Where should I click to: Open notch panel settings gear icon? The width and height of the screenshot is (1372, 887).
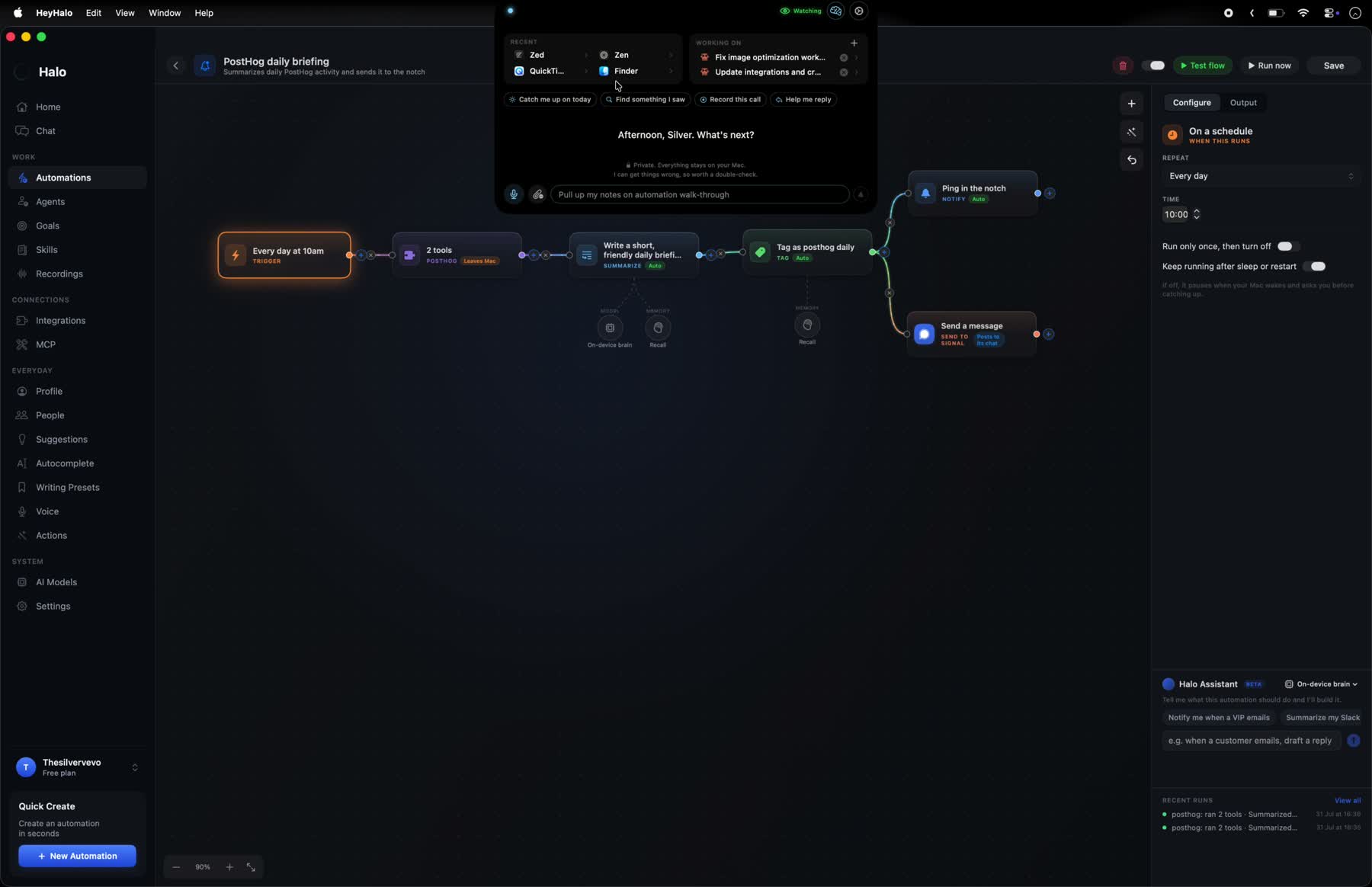pyautogui.click(x=859, y=11)
